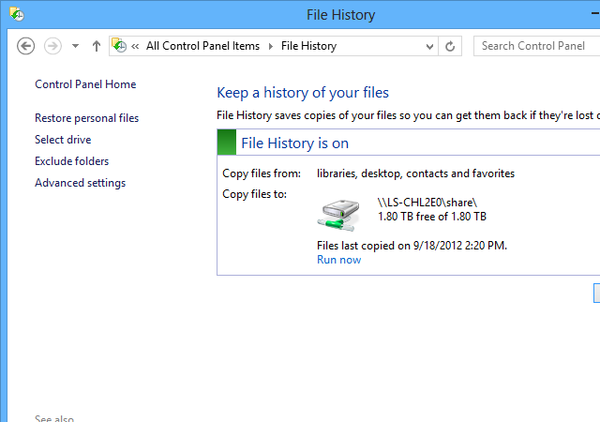Click Run now link
Viewport: 600px width, 422px height.
[339, 260]
